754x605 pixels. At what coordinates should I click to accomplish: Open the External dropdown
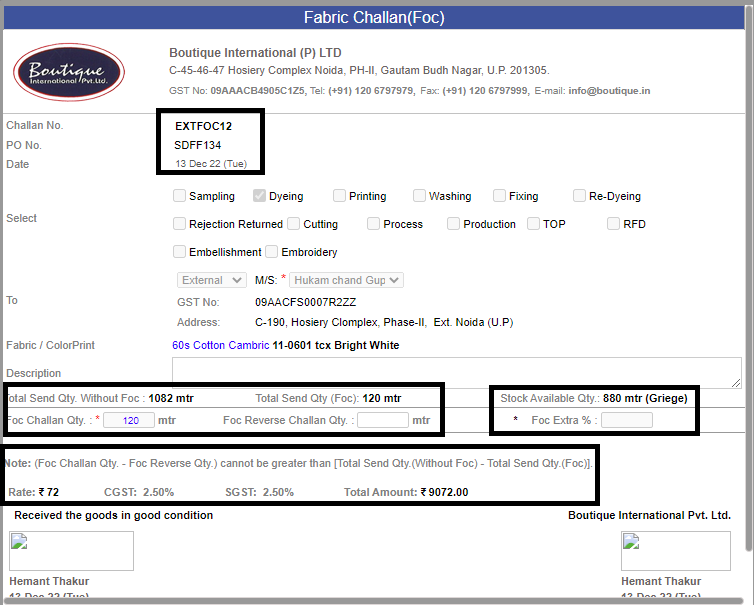click(x=212, y=280)
